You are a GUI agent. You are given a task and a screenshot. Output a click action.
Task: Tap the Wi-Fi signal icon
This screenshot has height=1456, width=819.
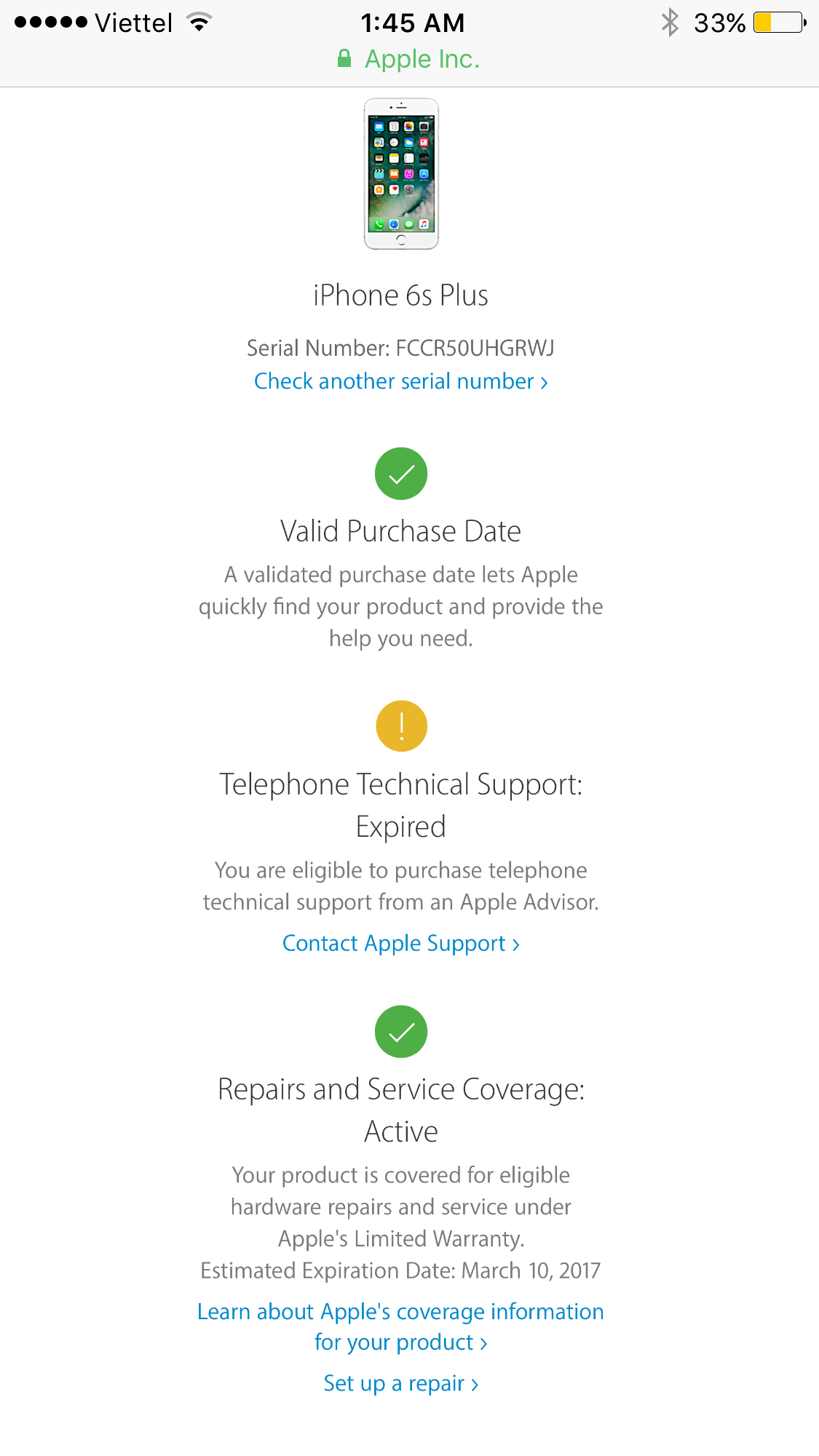click(199, 22)
